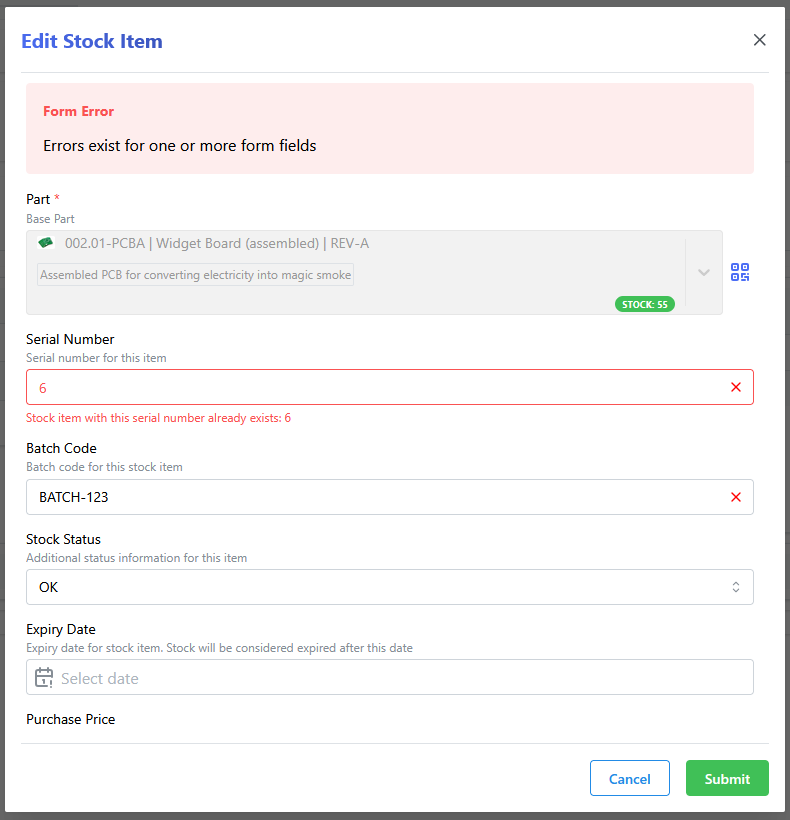Close the Edit Stock Item dialog

(x=759, y=40)
